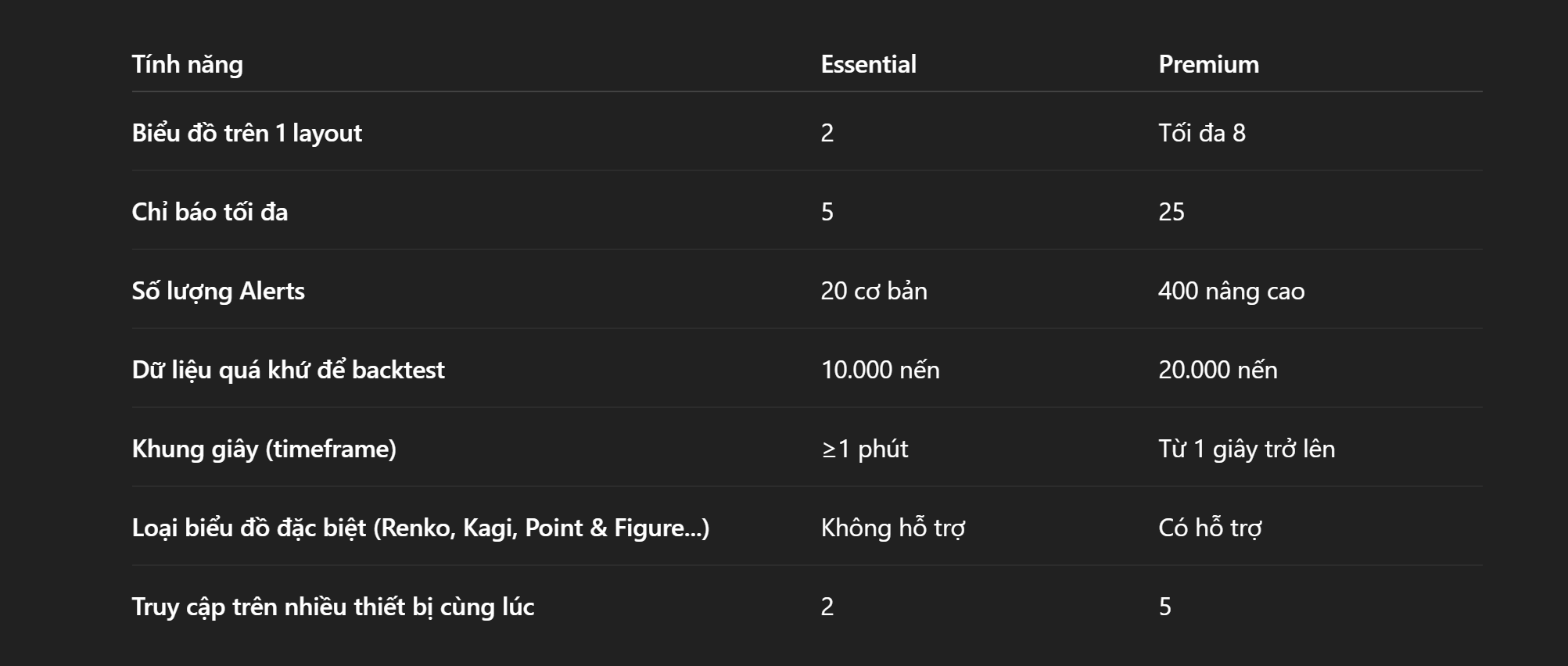Click the "≥1 phút" Essential cell
This screenshot has width=1568, height=666.
864,449
